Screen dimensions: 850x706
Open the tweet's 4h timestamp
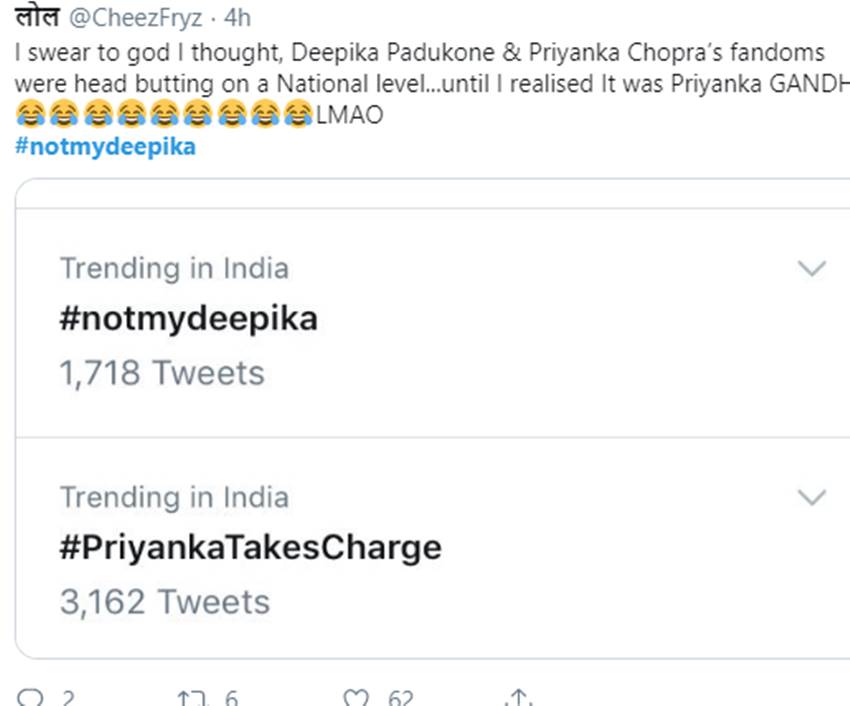238,19
